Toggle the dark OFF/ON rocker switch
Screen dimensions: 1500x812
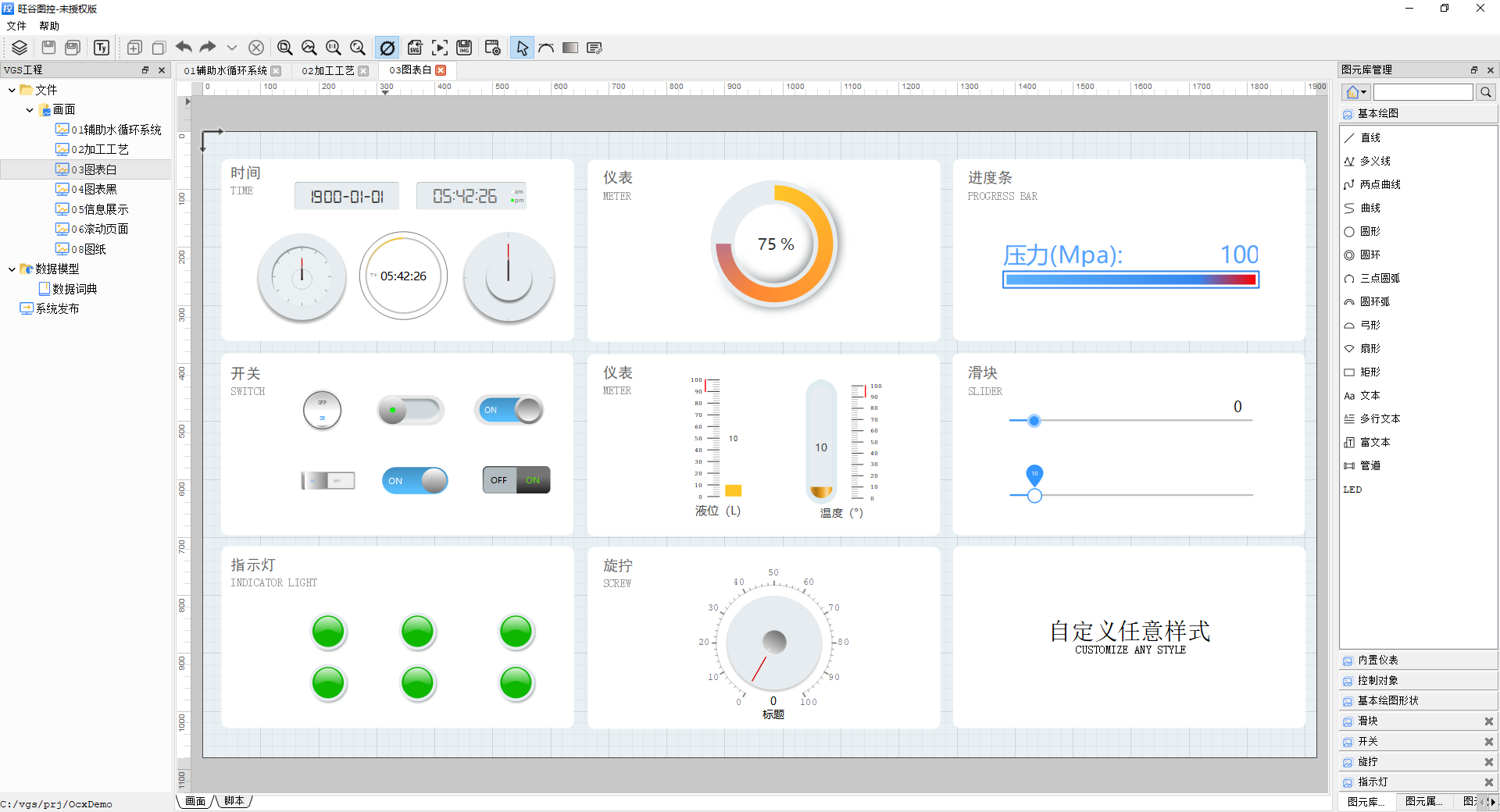pos(516,480)
